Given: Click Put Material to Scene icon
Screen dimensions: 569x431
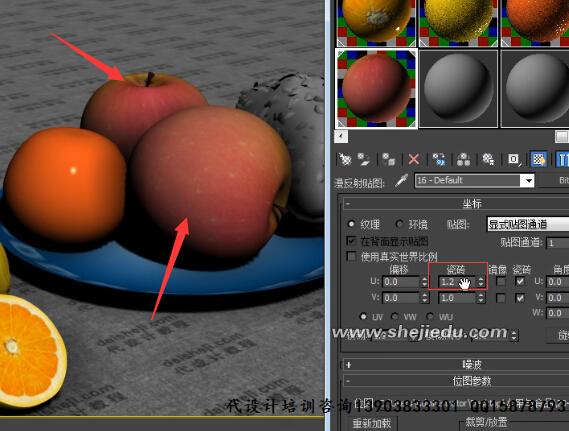Looking at the screenshot, I should (x=363, y=159).
